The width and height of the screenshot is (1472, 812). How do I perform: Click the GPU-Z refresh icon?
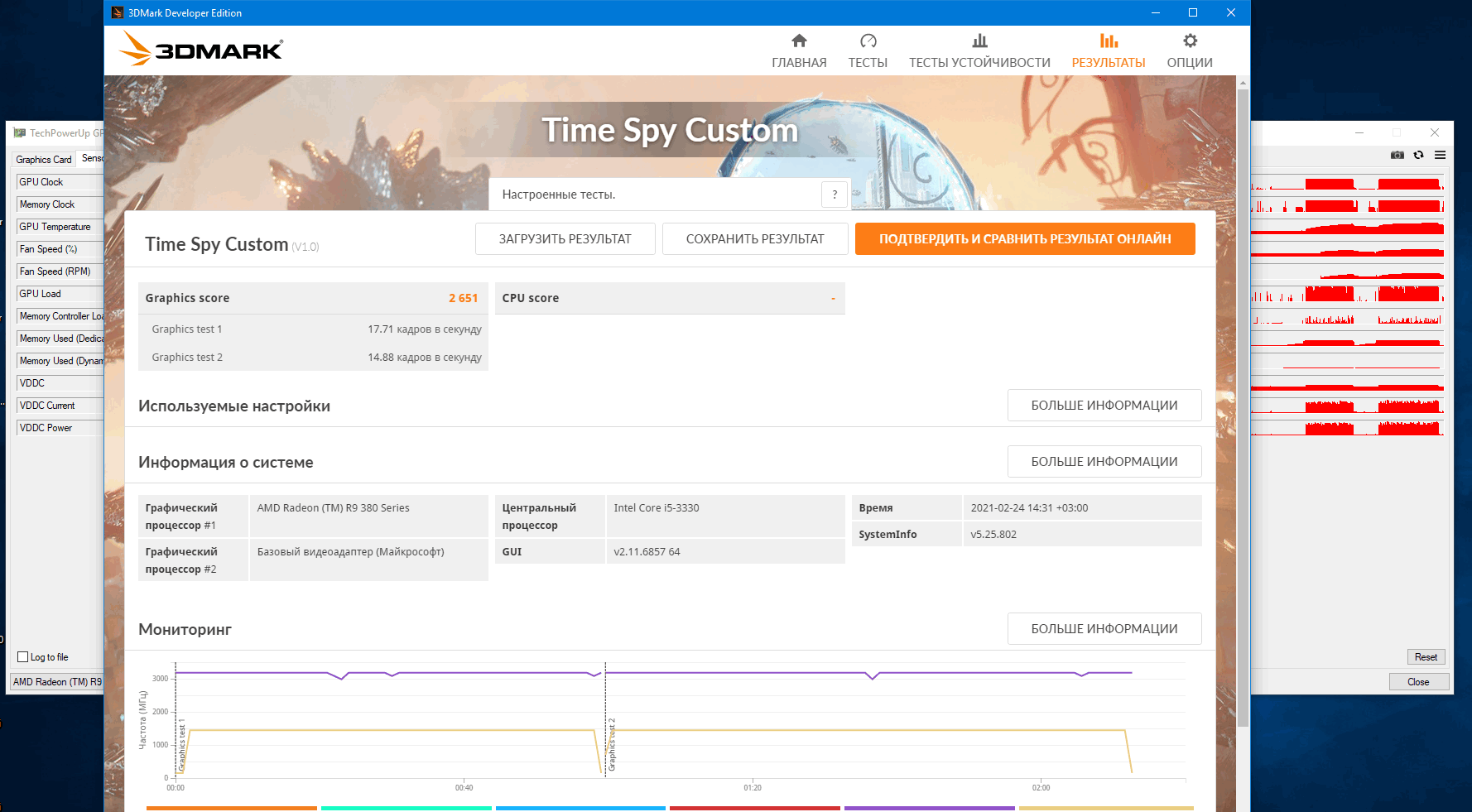click(x=1419, y=155)
